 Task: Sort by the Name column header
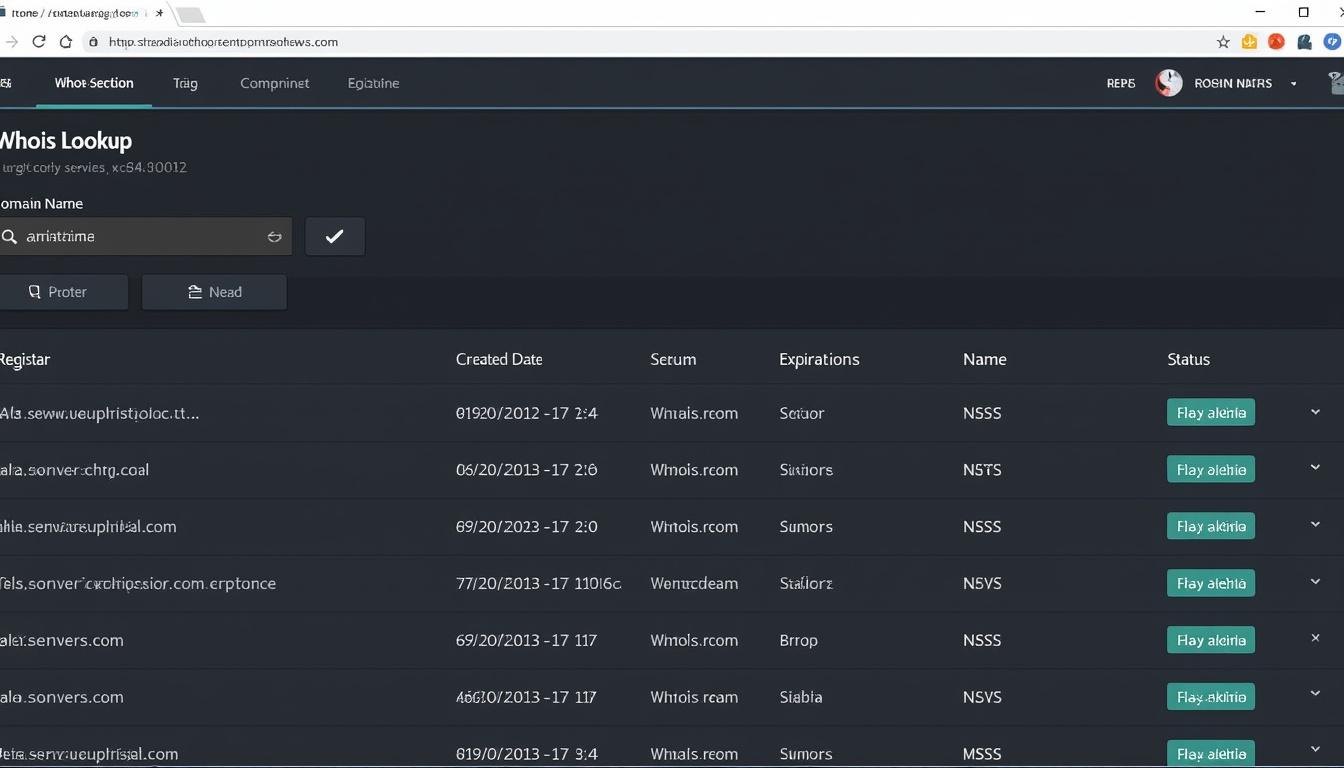tap(985, 359)
